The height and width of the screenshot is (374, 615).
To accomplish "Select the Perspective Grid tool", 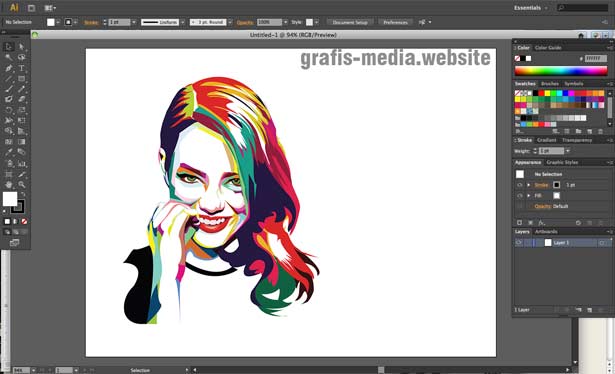I will pos(22,131).
